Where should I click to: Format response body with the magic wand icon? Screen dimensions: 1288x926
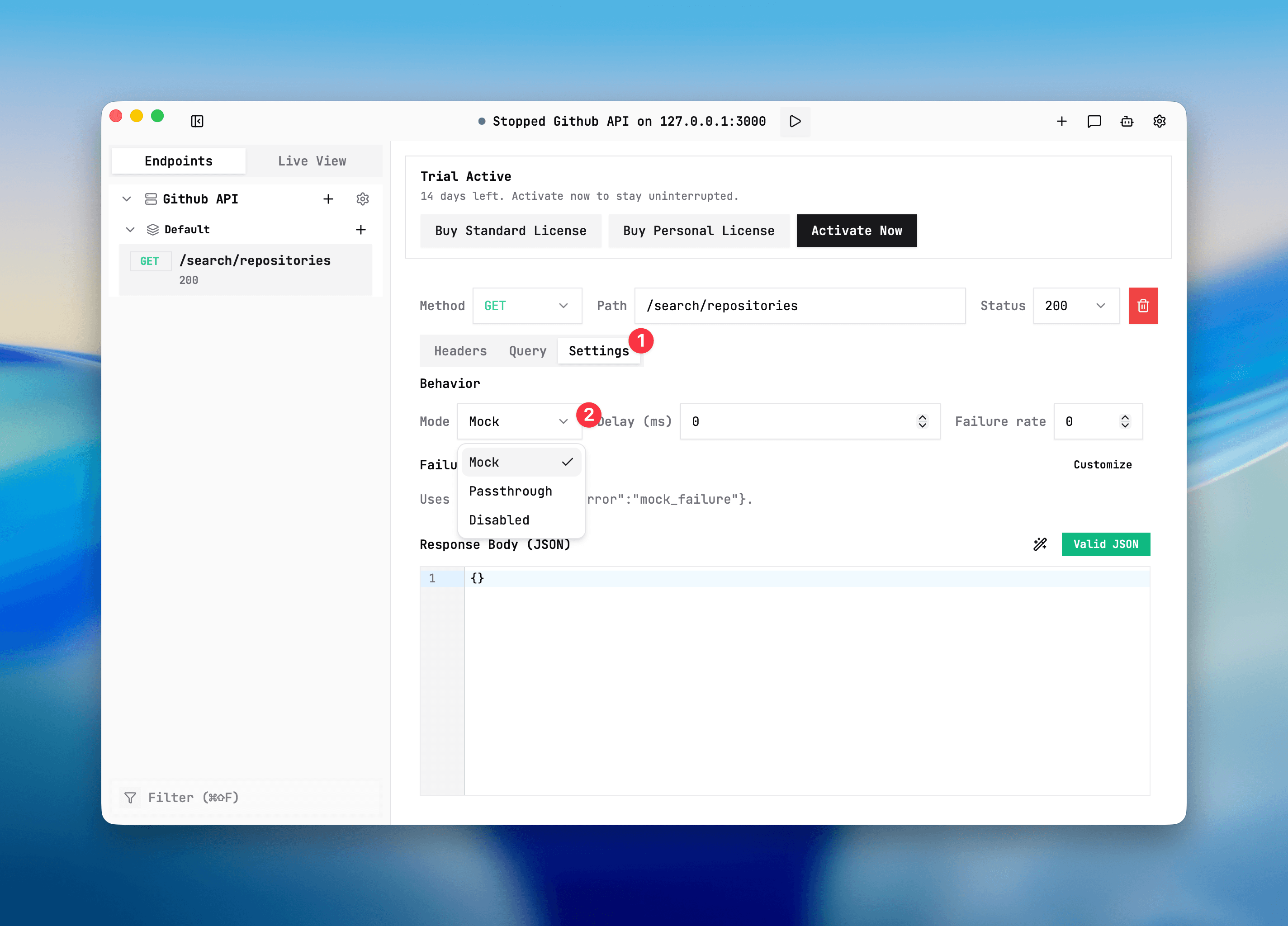coord(1039,544)
